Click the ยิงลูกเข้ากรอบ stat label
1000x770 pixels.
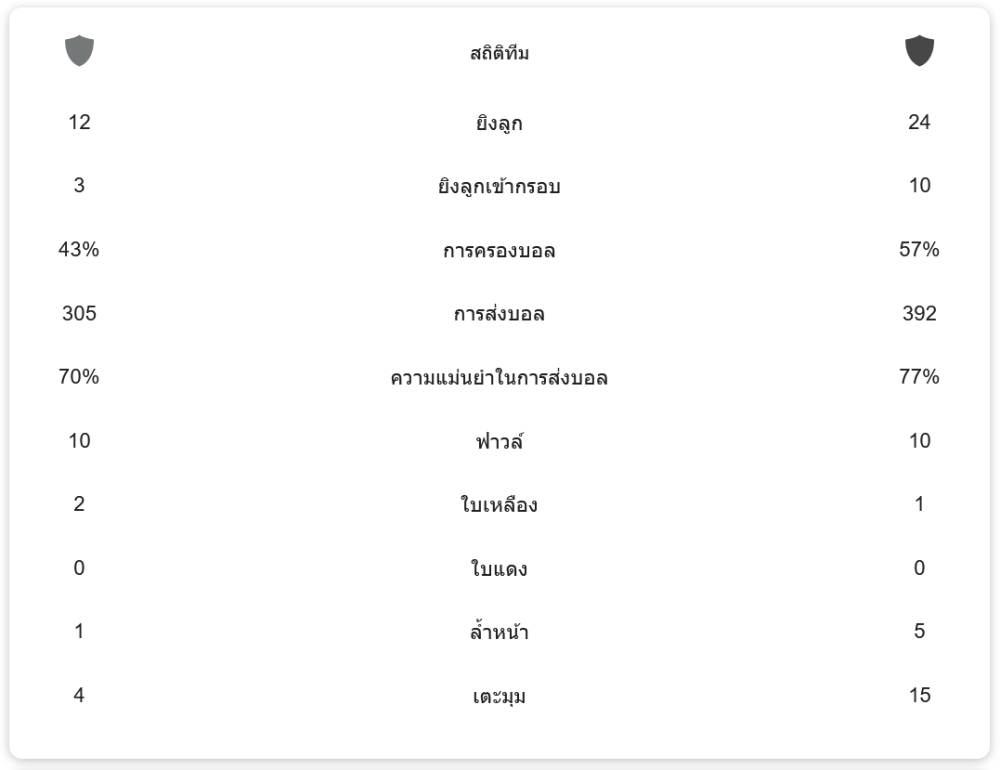(499, 187)
